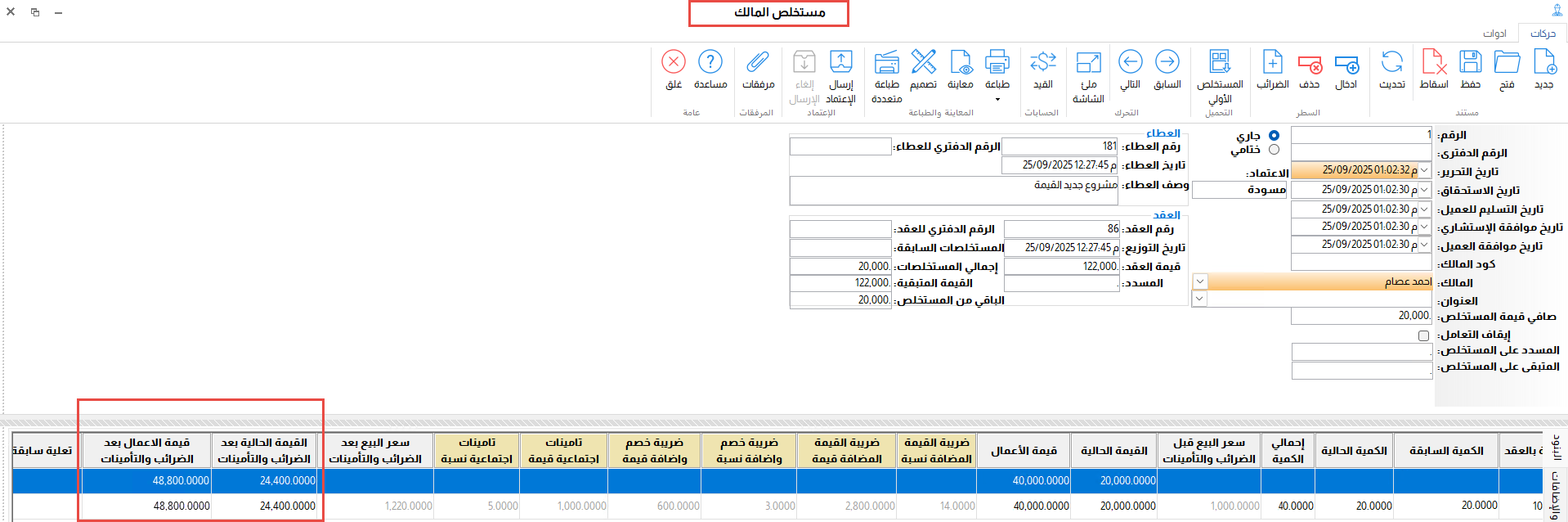Viewport: 1568px width, 522px height.
Task: Check the إيقاف التعامل checkbox
Action: click(x=1423, y=335)
